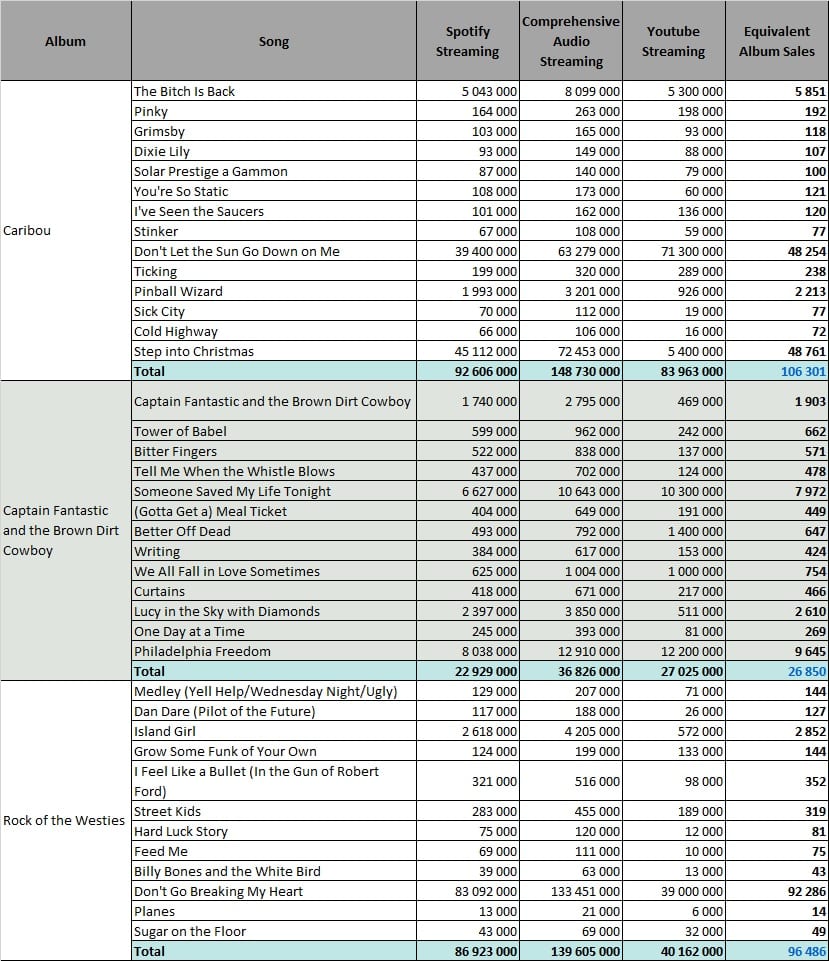The height and width of the screenshot is (961, 829).
Task: Click the Song column header
Action: (274, 41)
